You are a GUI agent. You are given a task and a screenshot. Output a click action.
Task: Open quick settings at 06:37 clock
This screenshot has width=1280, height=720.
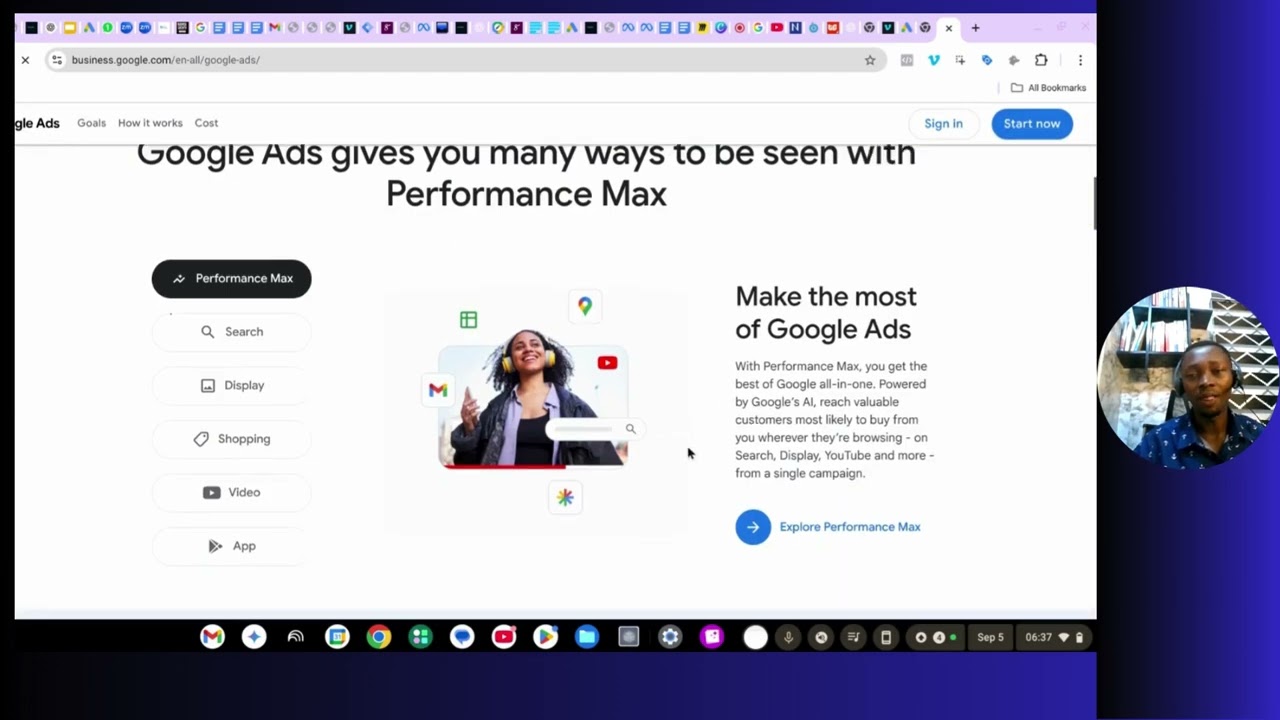(1054, 637)
